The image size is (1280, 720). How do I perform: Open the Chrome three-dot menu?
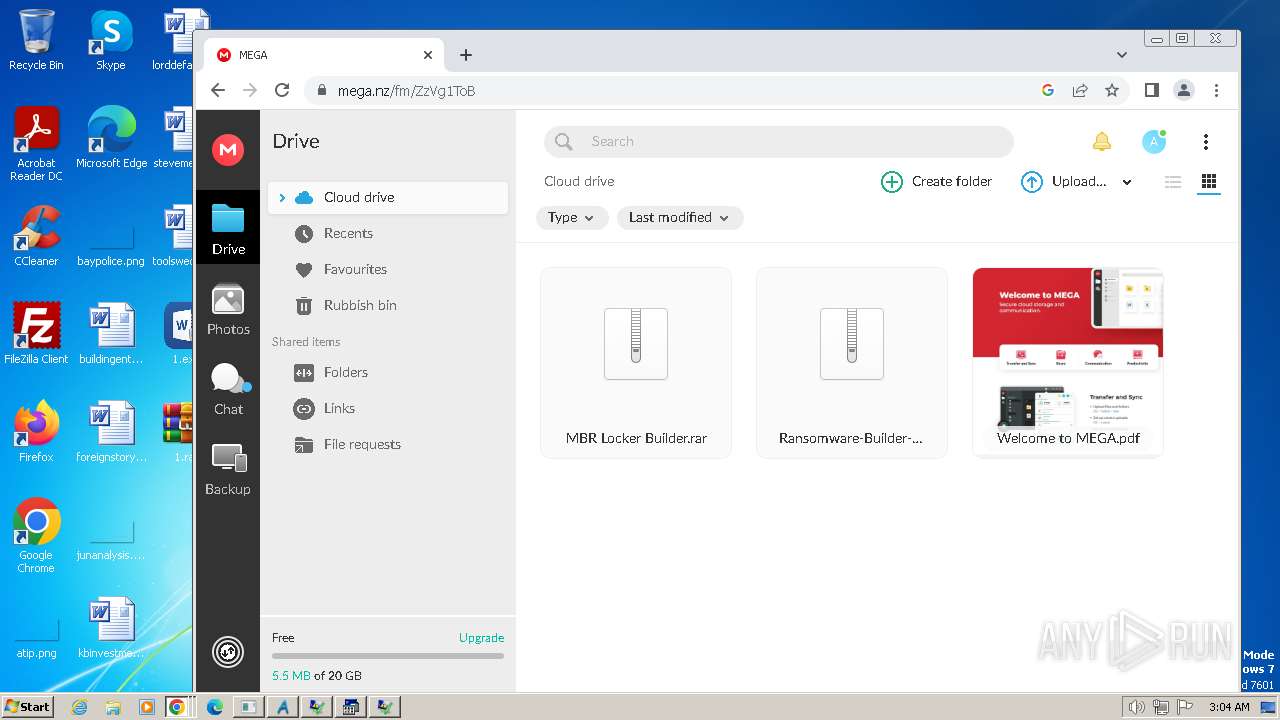[x=1216, y=90]
